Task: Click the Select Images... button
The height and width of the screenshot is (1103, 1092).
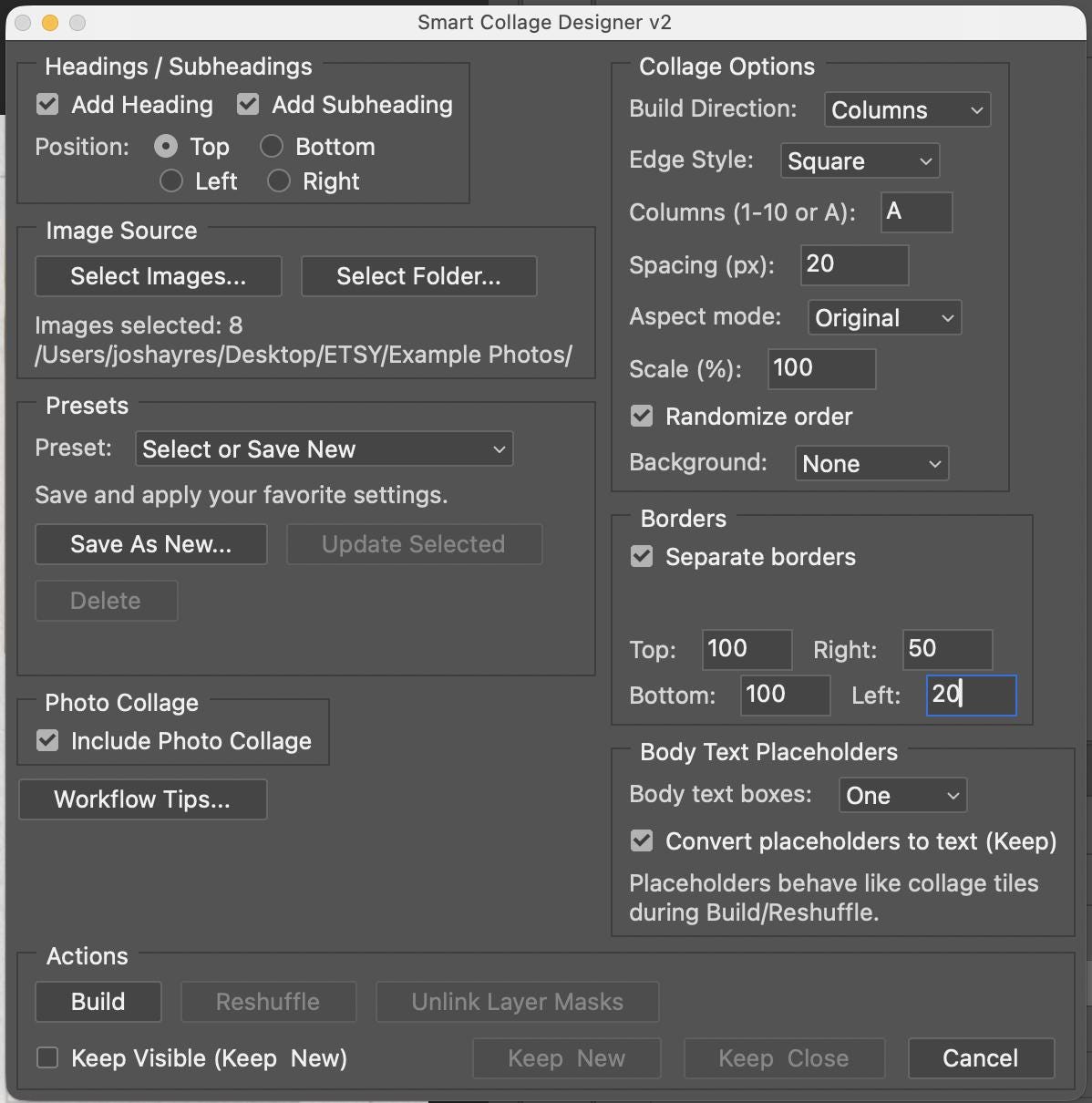Action: (159, 276)
